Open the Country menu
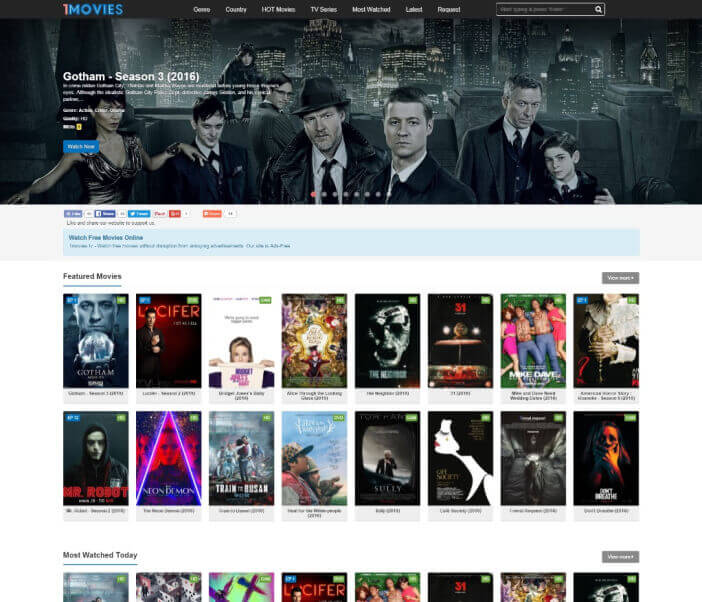Viewport: 702px width, 602px height. 236,9
